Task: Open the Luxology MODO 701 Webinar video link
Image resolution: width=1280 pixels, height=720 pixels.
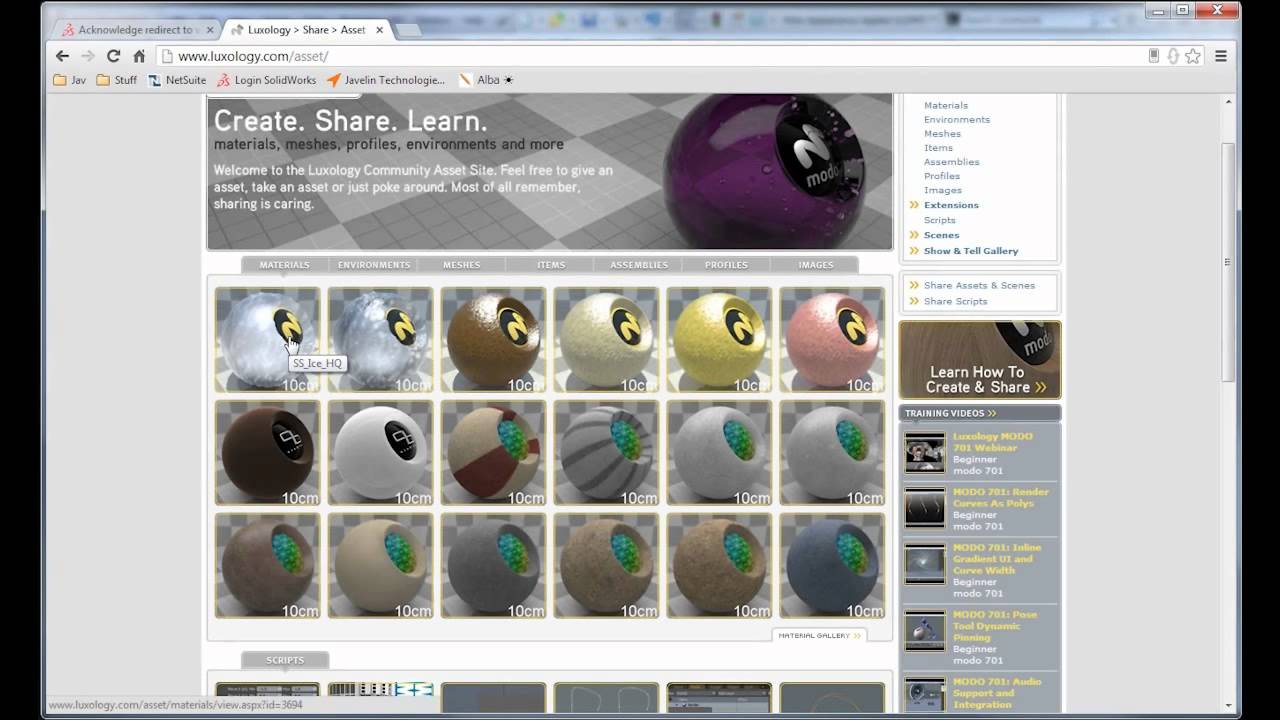Action: [992, 442]
